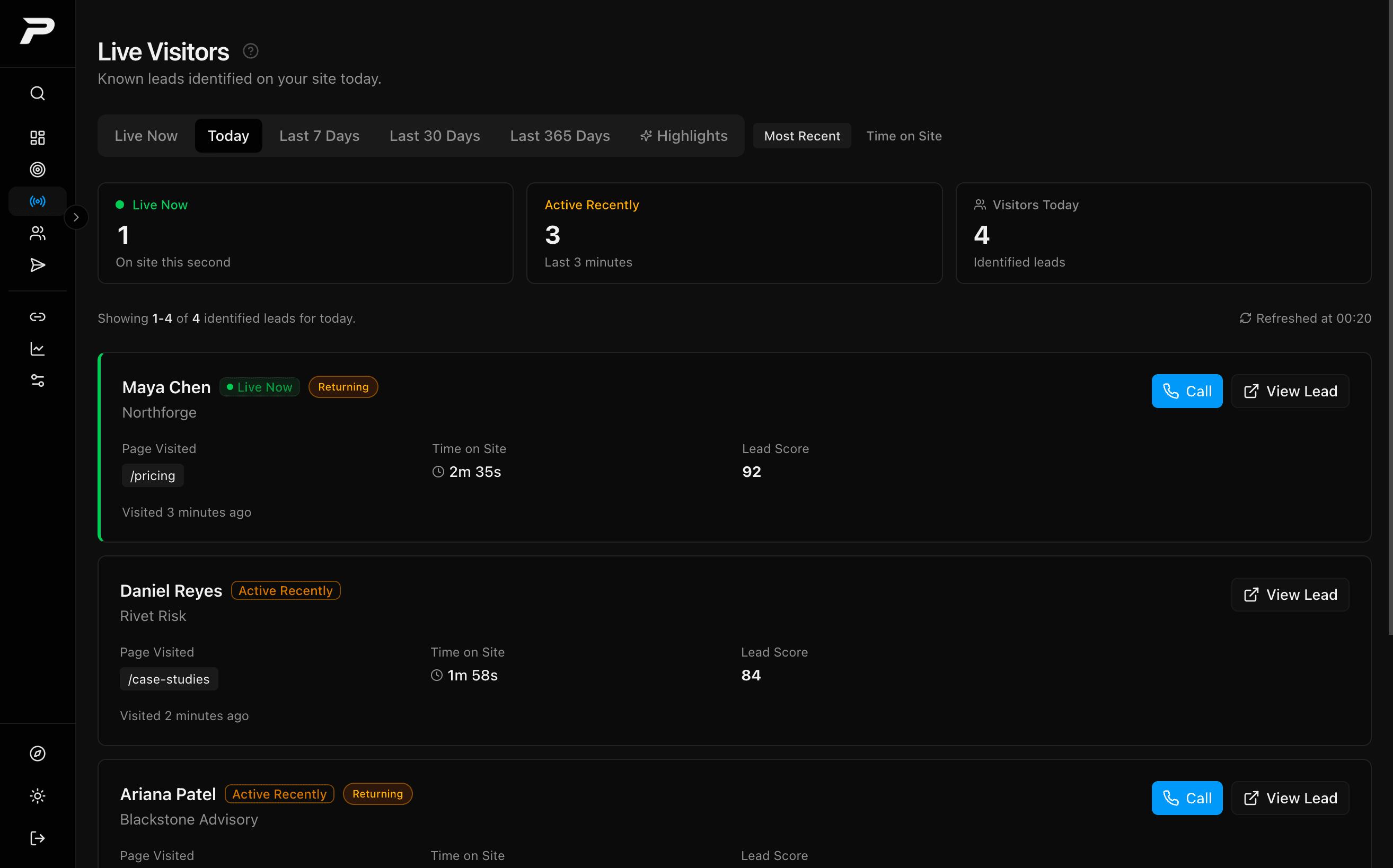
Task: Click the Active Recently badge beside Ariana Patel
Action: (279, 794)
